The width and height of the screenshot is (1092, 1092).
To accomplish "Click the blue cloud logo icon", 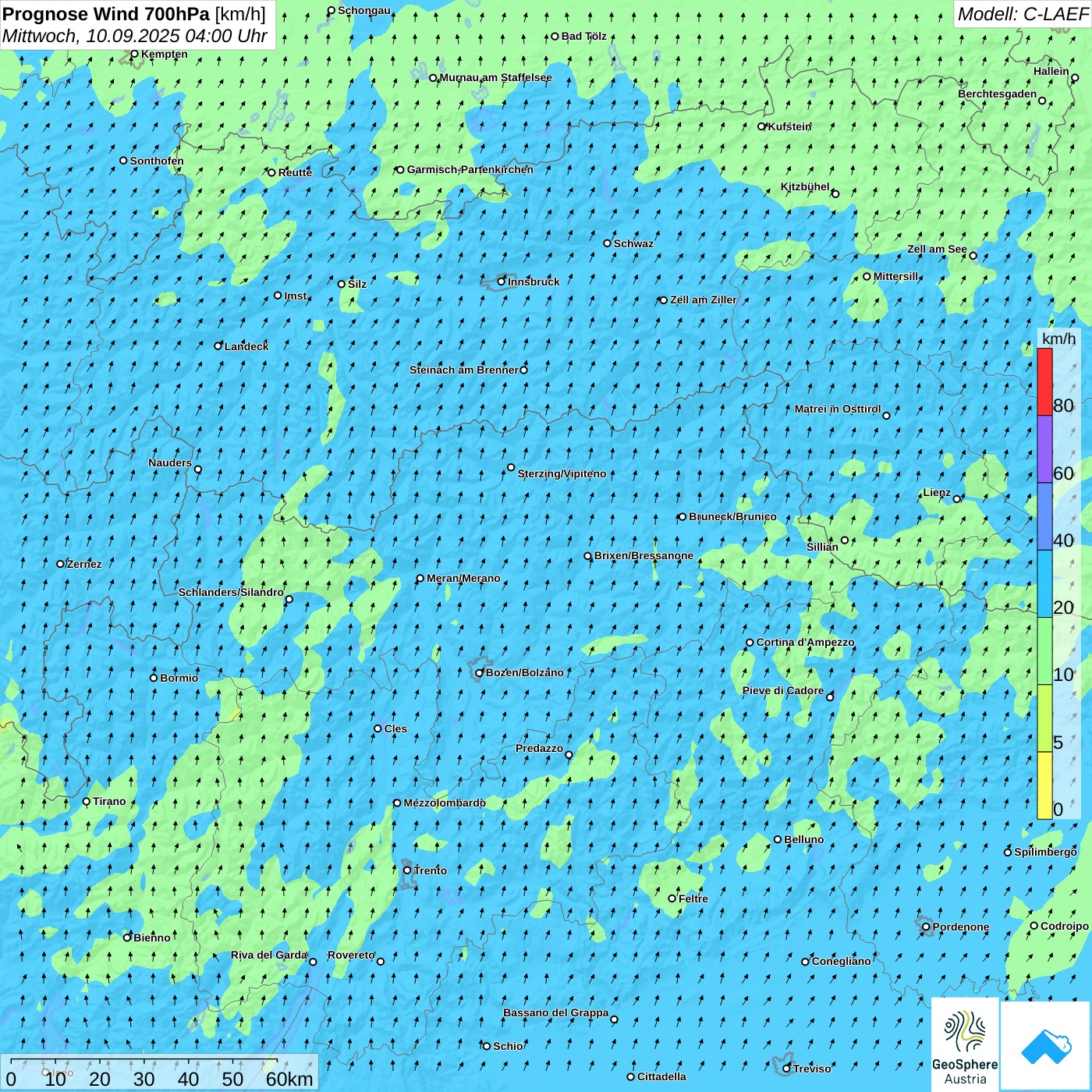I will pos(1046,1046).
